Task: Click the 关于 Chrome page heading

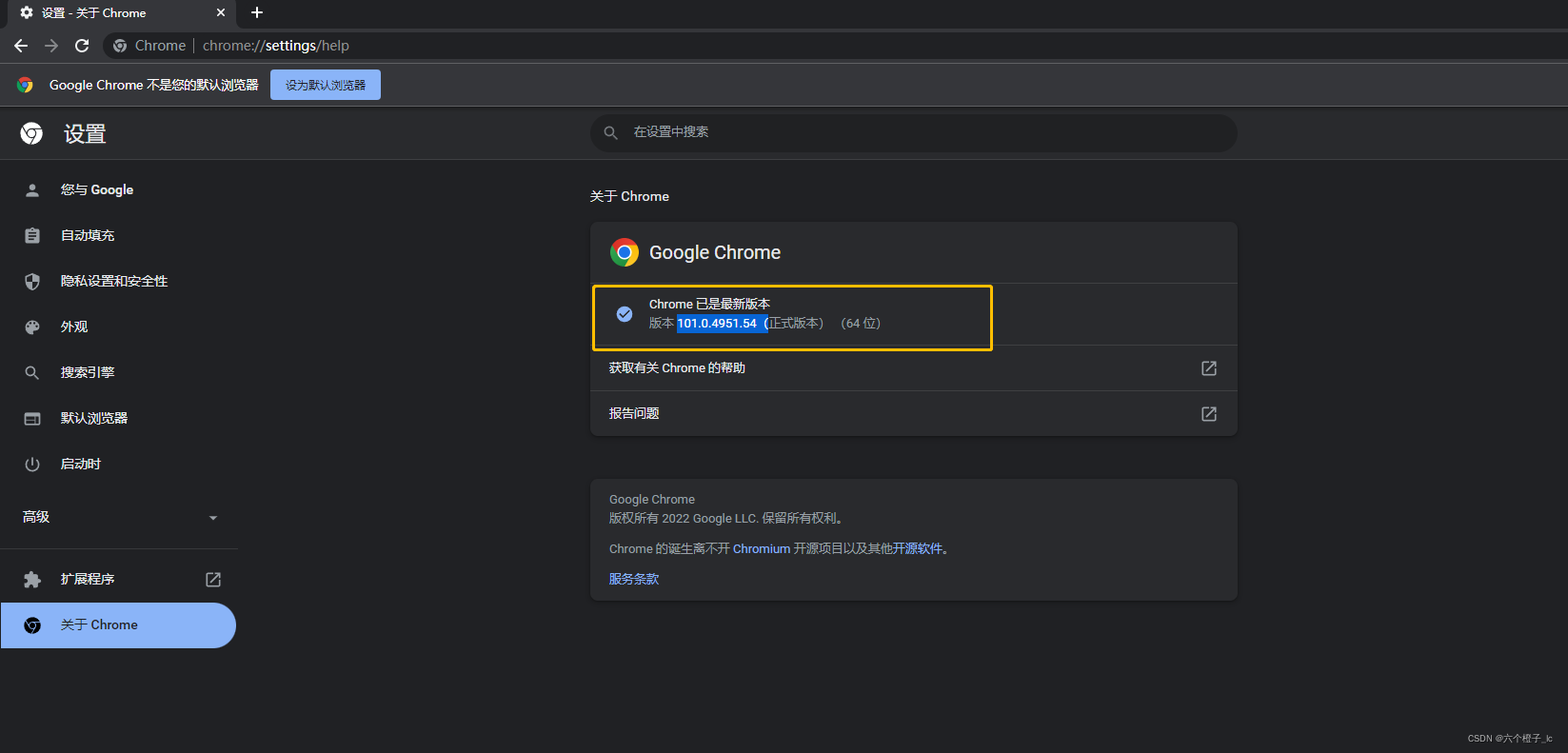Action: [629, 196]
